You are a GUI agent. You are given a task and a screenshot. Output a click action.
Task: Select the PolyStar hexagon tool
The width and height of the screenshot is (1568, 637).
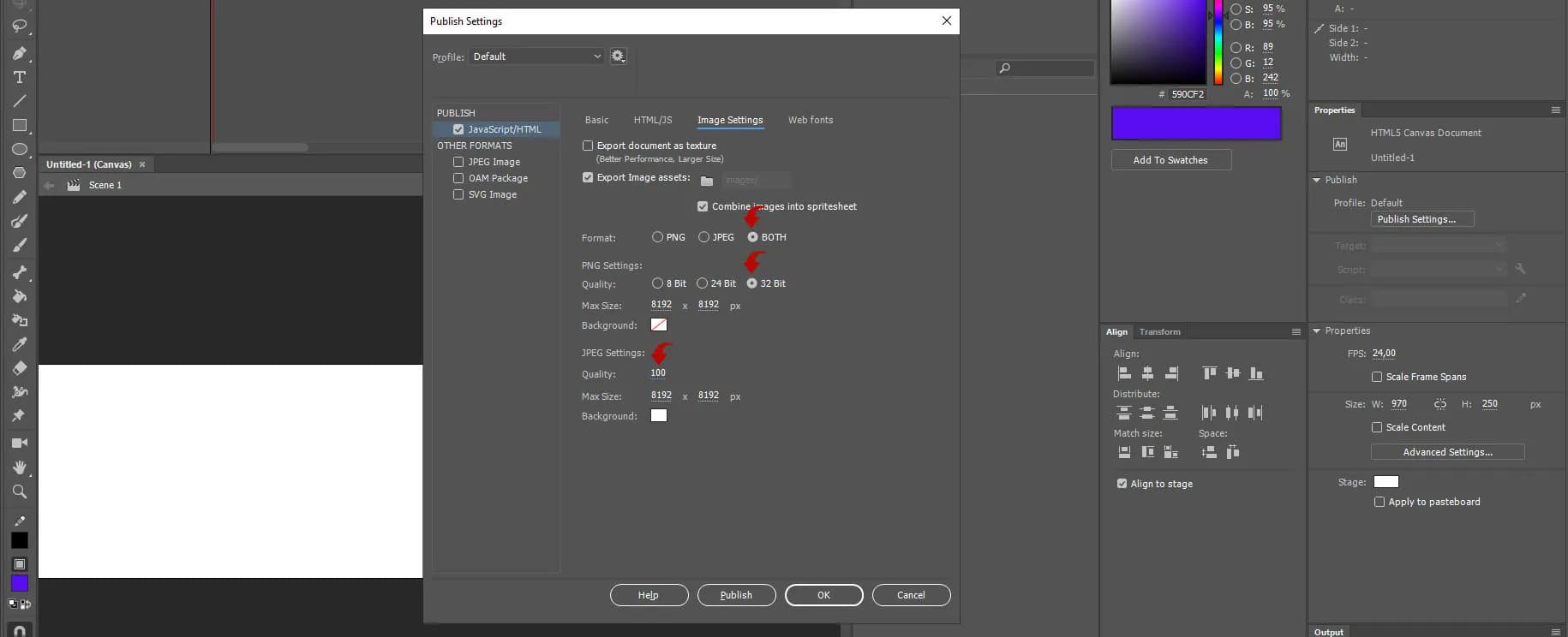[x=19, y=173]
